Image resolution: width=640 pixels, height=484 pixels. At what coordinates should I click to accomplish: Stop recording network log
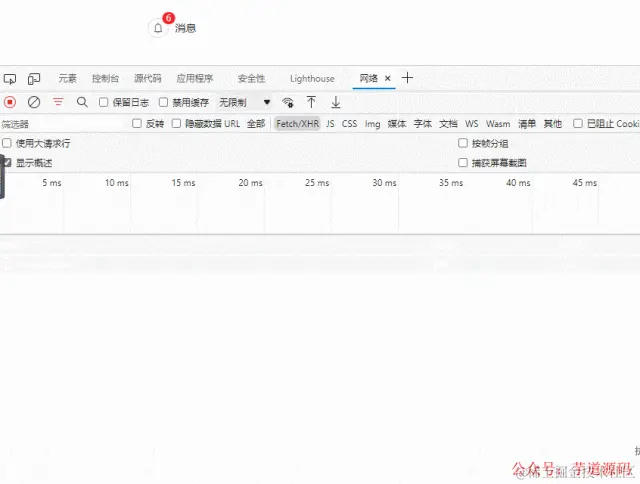[10, 102]
